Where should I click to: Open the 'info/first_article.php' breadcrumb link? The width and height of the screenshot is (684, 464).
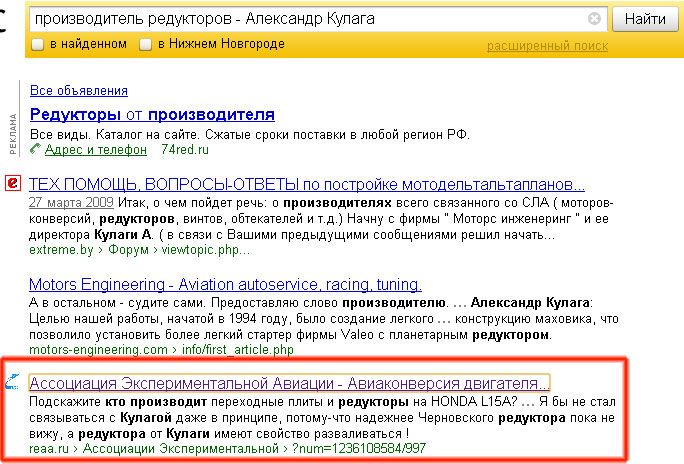coord(238,350)
